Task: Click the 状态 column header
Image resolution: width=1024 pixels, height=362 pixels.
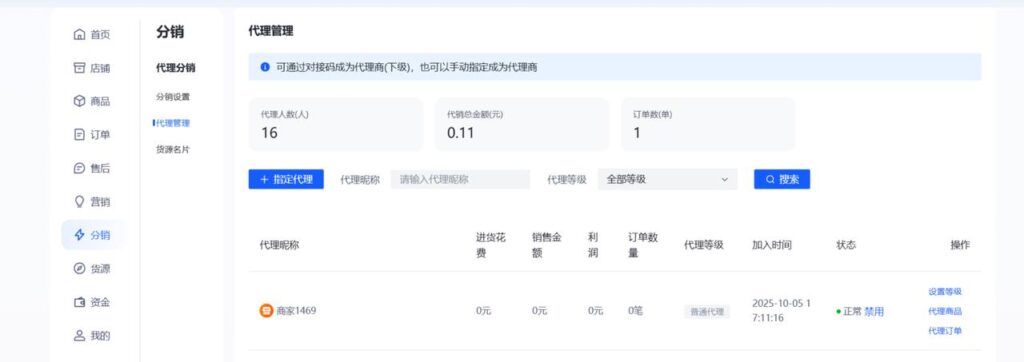Action: click(x=846, y=246)
